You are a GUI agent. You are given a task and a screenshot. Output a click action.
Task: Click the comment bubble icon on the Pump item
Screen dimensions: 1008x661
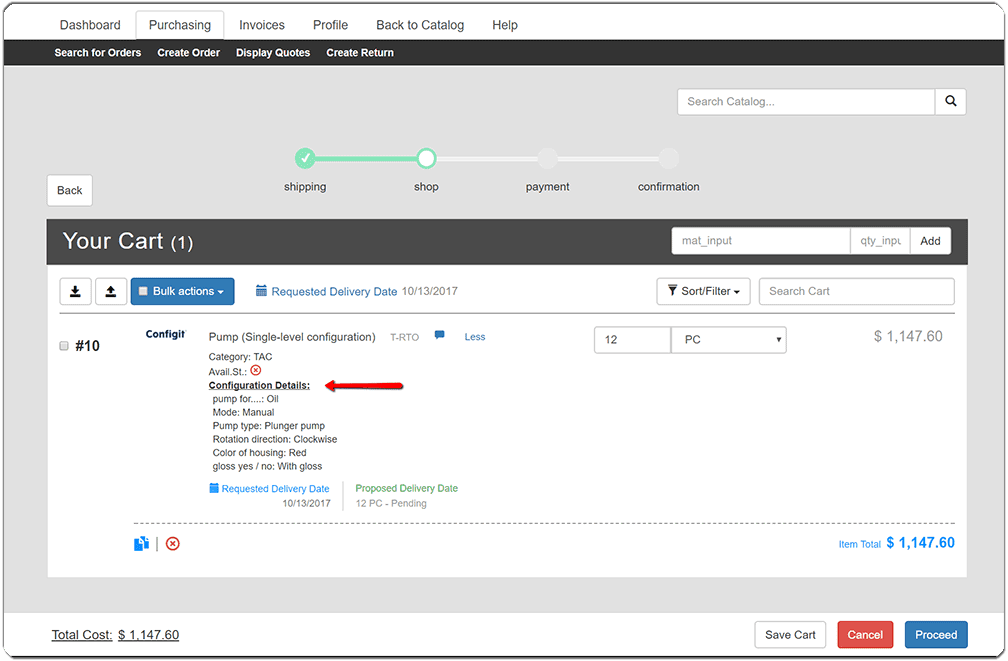pos(439,337)
